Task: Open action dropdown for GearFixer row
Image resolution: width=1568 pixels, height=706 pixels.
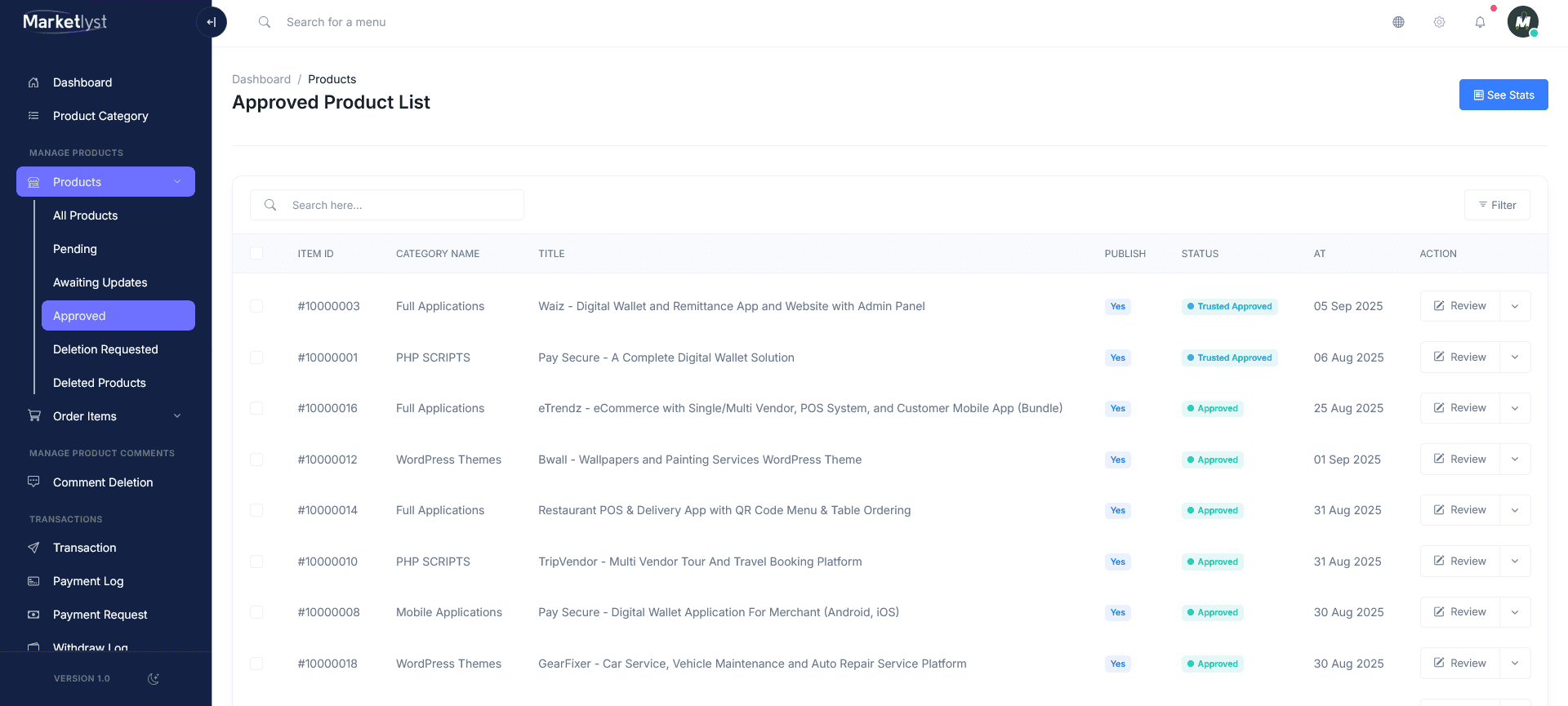Action: tap(1515, 664)
